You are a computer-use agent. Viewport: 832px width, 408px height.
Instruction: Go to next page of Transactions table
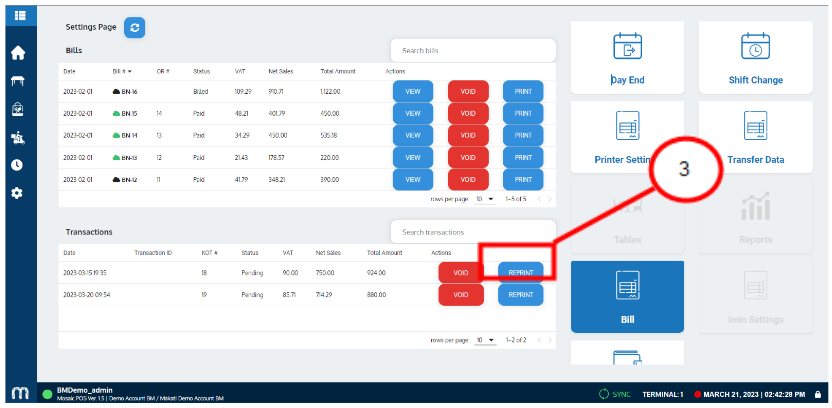(x=550, y=341)
